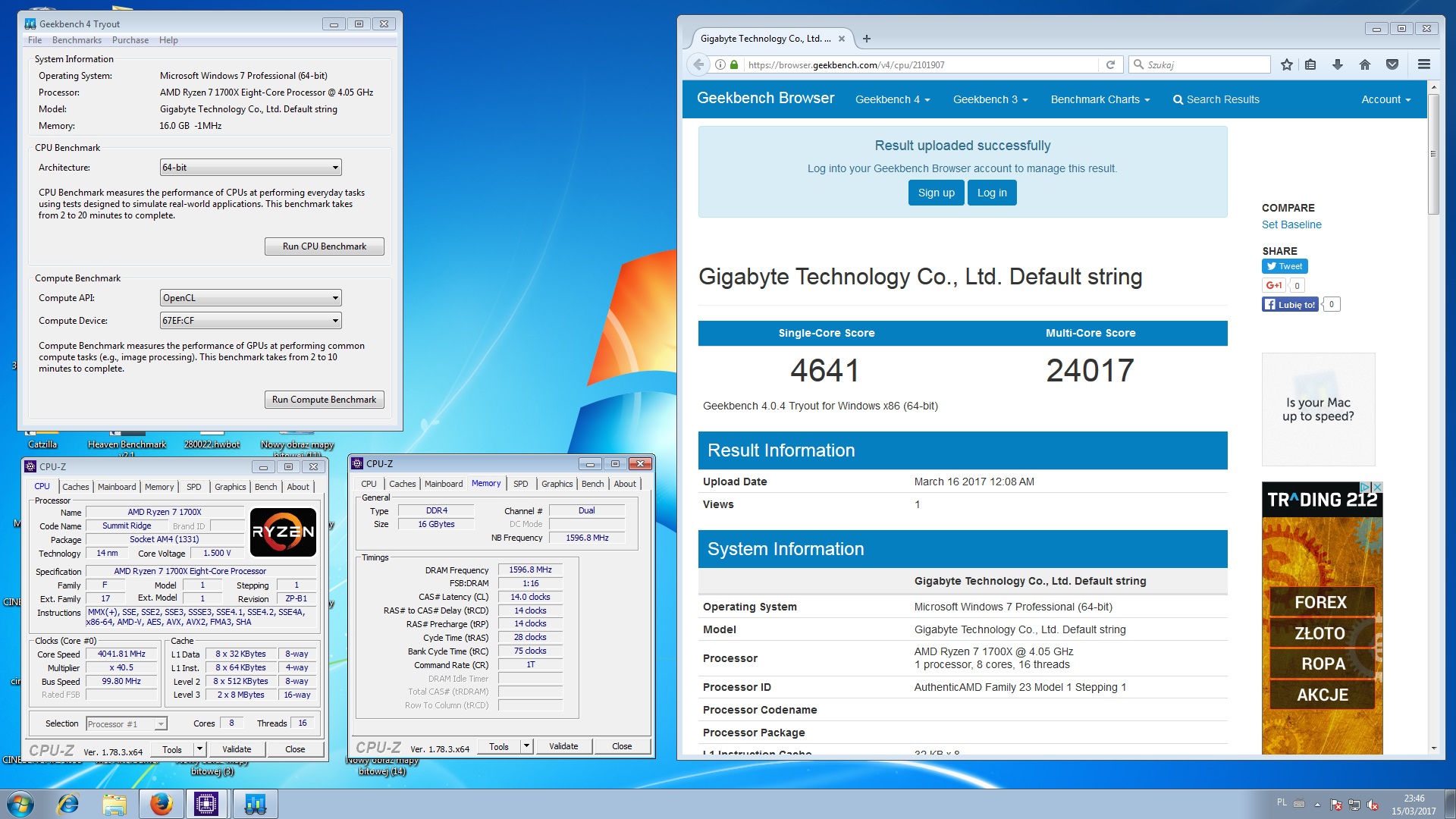Expand Geekbench 4 navbar menu
The width and height of the screenshot is (1456, 819).
pyautogui.click(x=892, y=99)
